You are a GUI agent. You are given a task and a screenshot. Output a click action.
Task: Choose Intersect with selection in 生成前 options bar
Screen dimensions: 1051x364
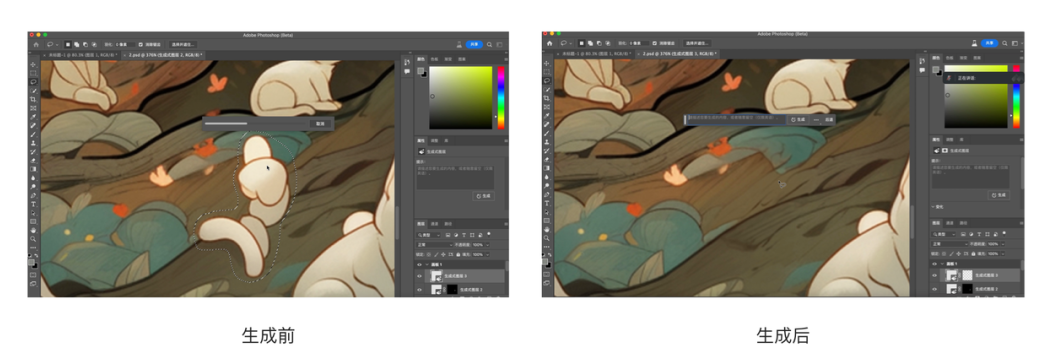coord(94,44)
